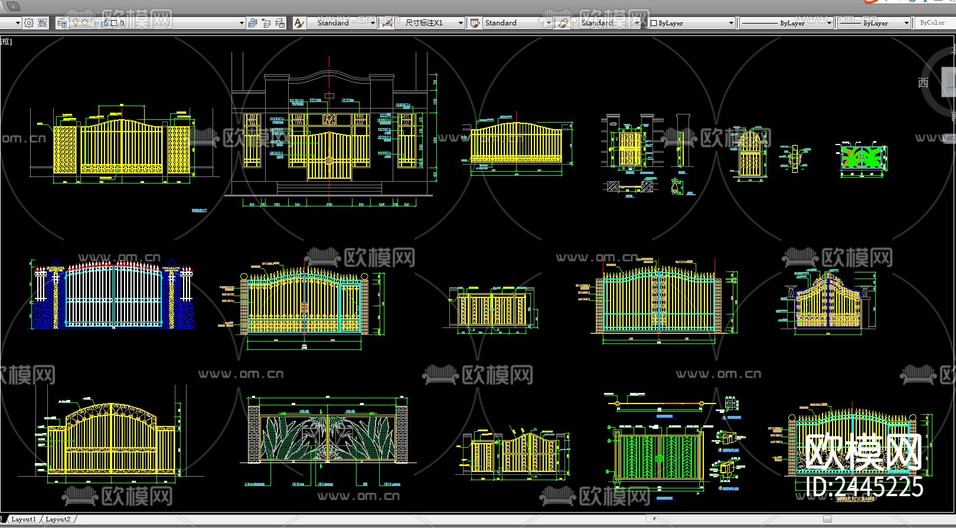The width and height of the screenshot is (956, 528).
Task: Select the small arched single door drawing
Action: coord(749,155)
